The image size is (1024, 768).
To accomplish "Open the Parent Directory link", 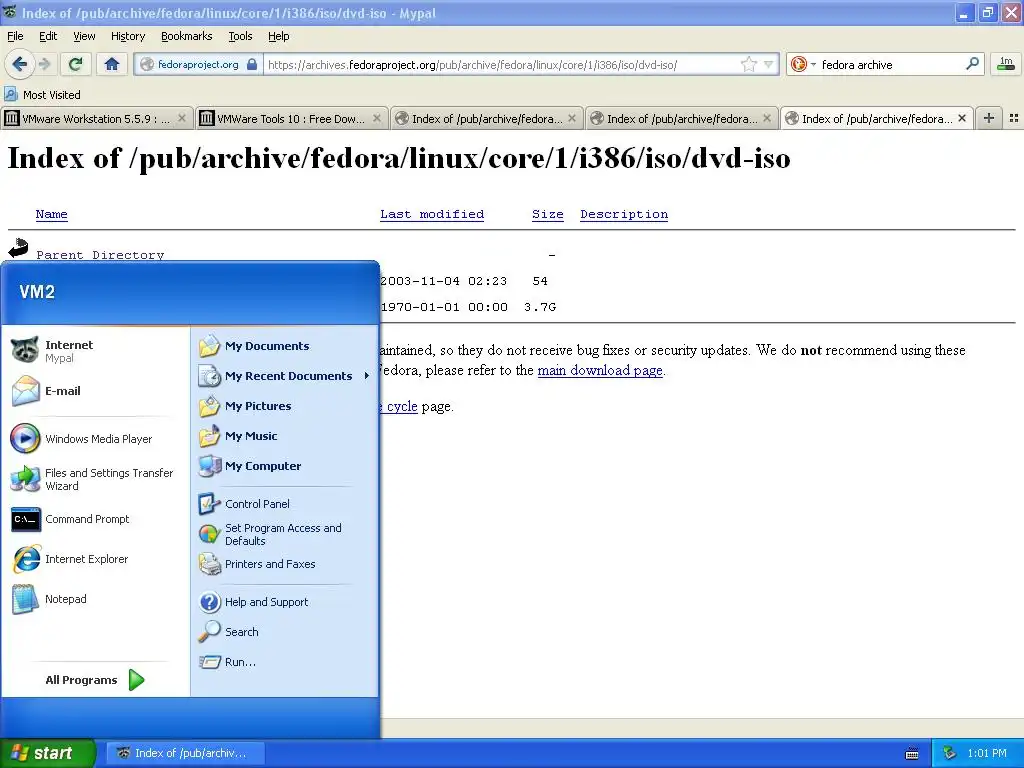I will (100, 254).
